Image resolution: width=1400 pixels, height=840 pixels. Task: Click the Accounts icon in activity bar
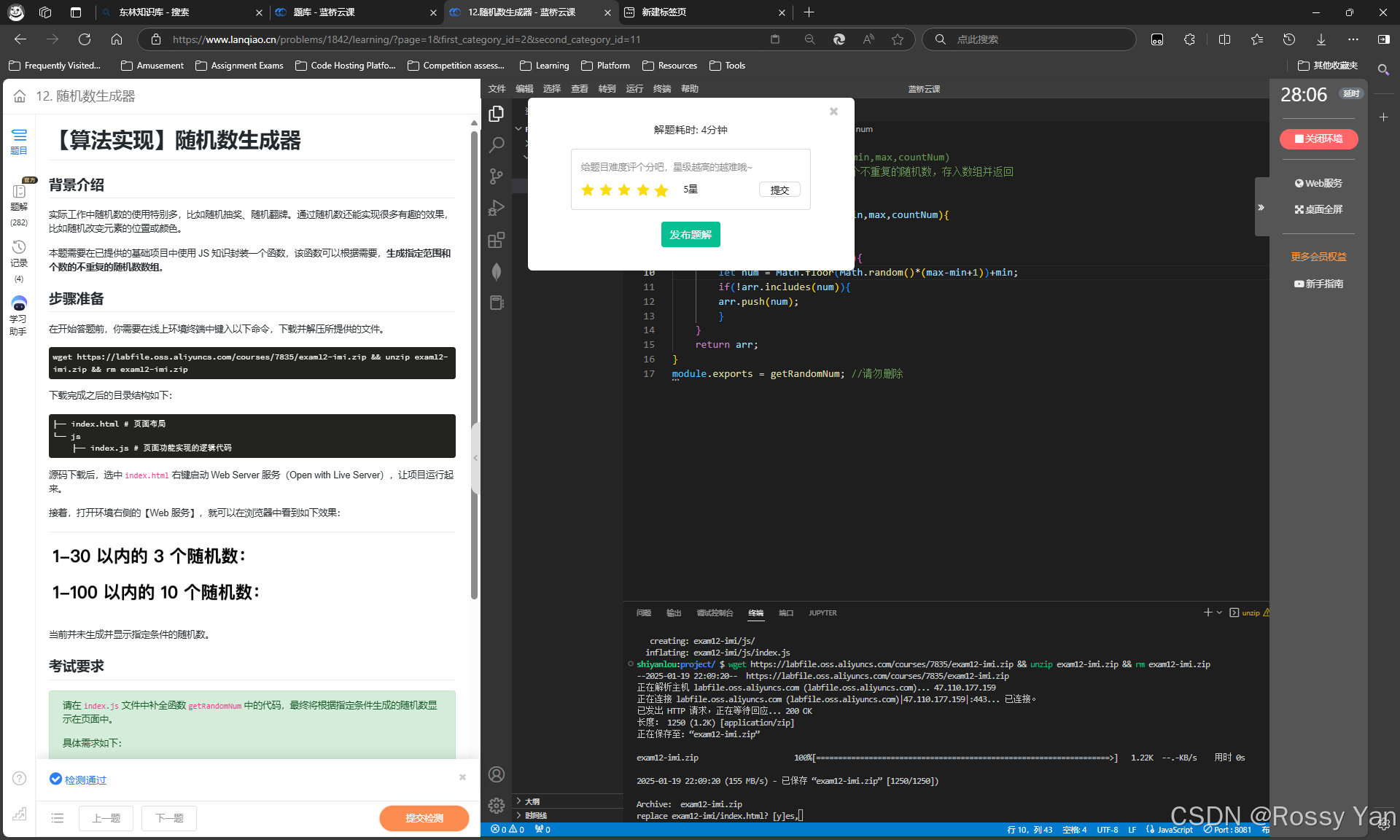click(497, 774)
